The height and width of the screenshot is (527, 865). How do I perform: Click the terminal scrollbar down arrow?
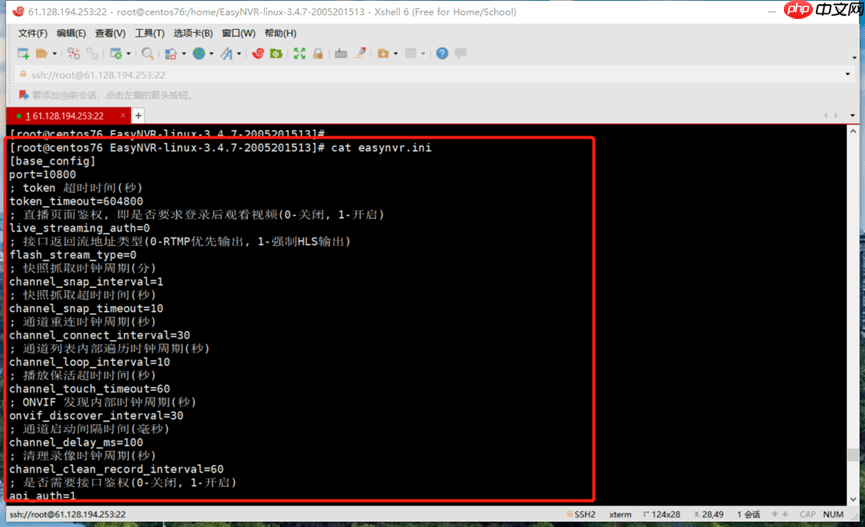(853, 499)
